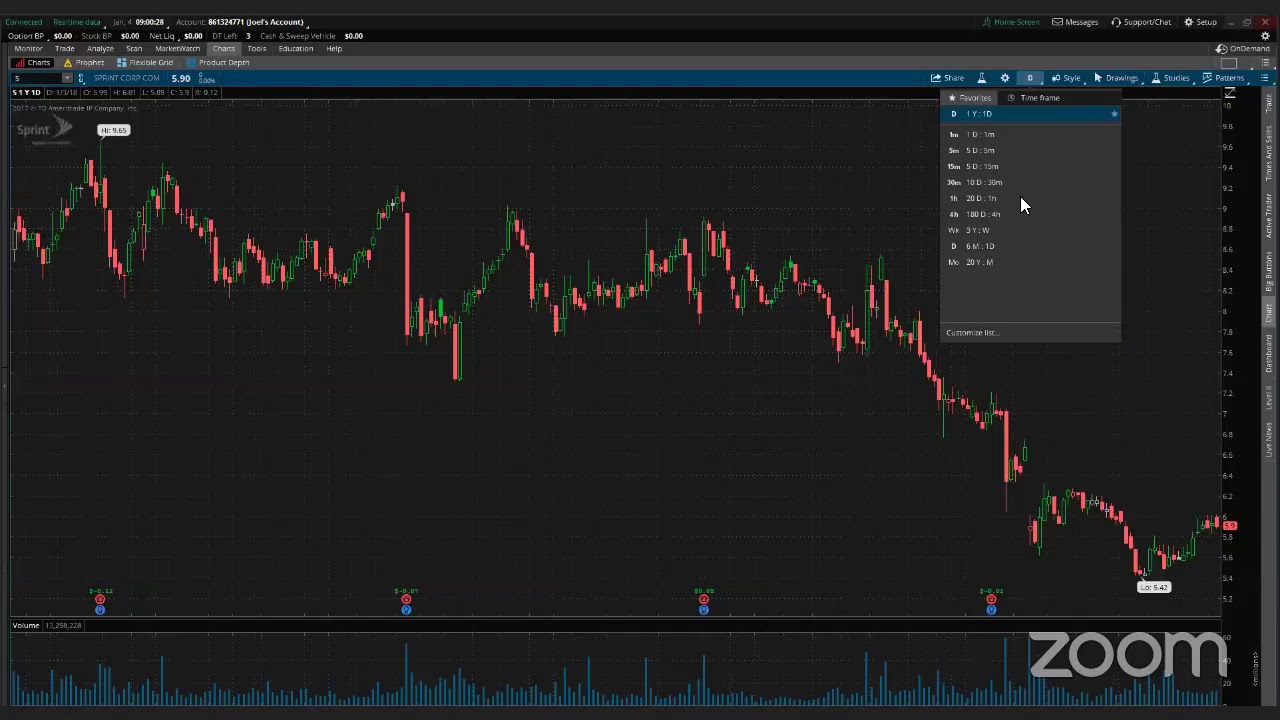The width and height of the screenshot is (1280, 720).
Task: Click the Realtime data indicator
Action: tap(76, 22)
